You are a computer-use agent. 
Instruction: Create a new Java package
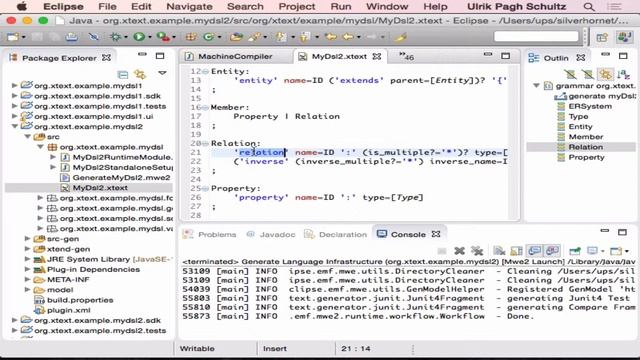[191, 37]
